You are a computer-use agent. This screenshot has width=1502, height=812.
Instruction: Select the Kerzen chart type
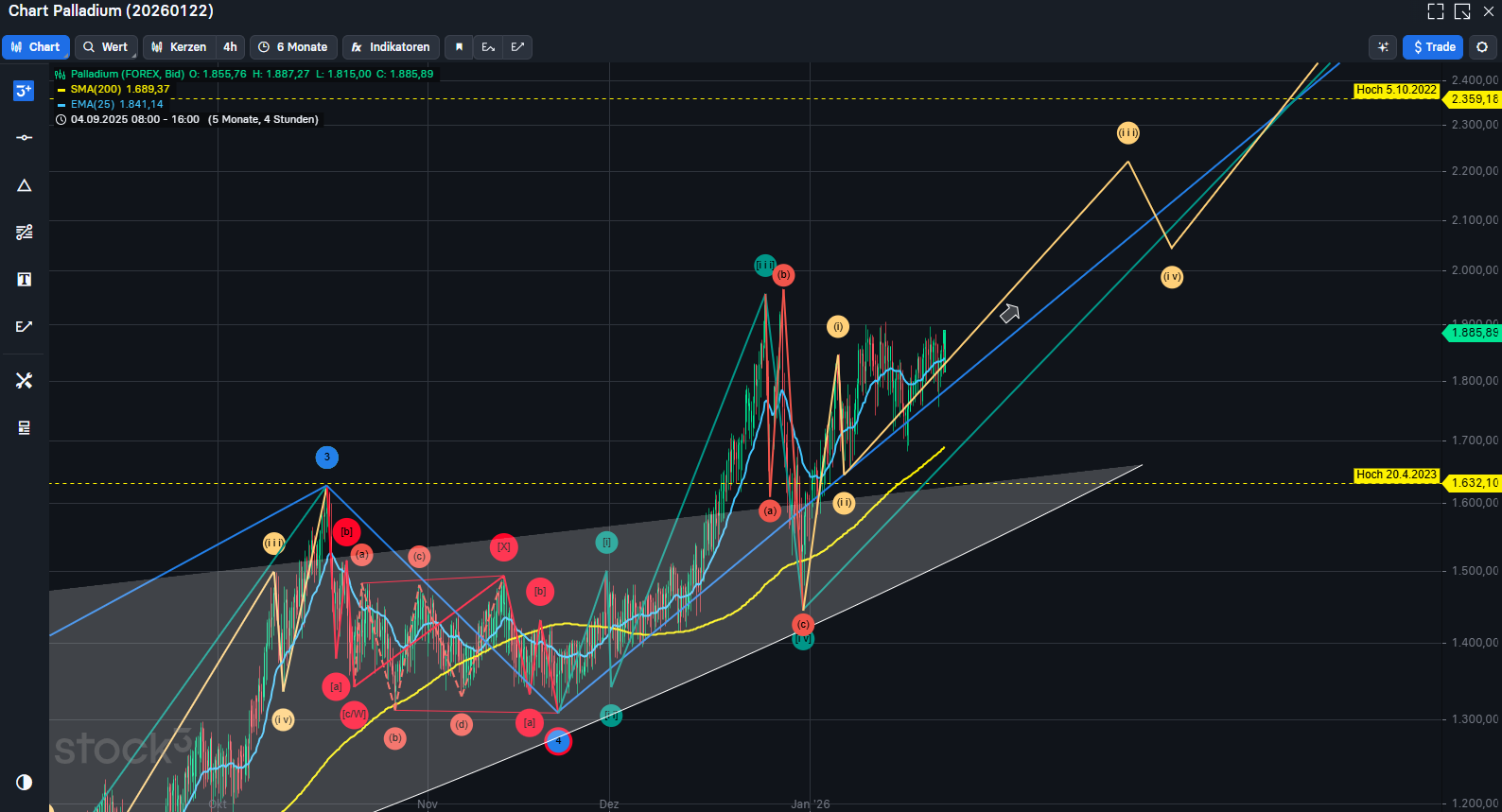[179, 47]
